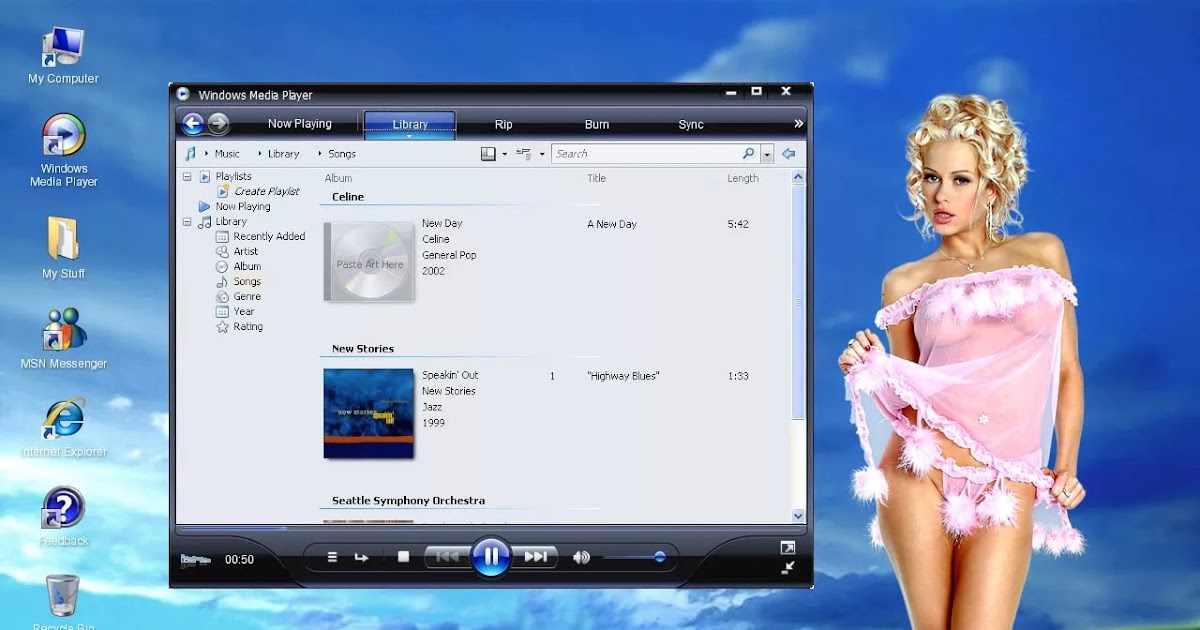Show the list pane arrow icon

coord(788,154)
